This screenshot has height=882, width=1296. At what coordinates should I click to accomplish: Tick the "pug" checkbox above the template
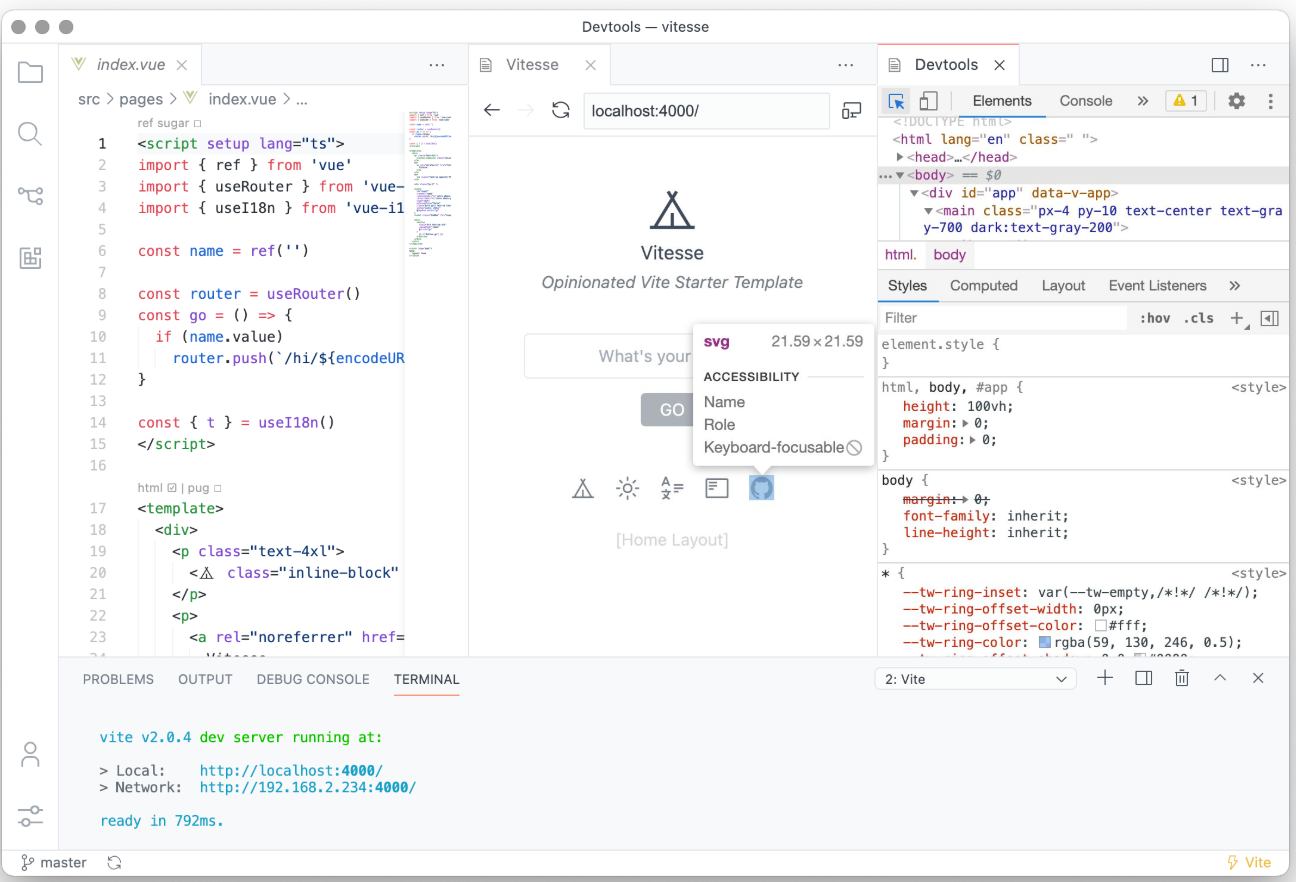[x=217, y=488]
